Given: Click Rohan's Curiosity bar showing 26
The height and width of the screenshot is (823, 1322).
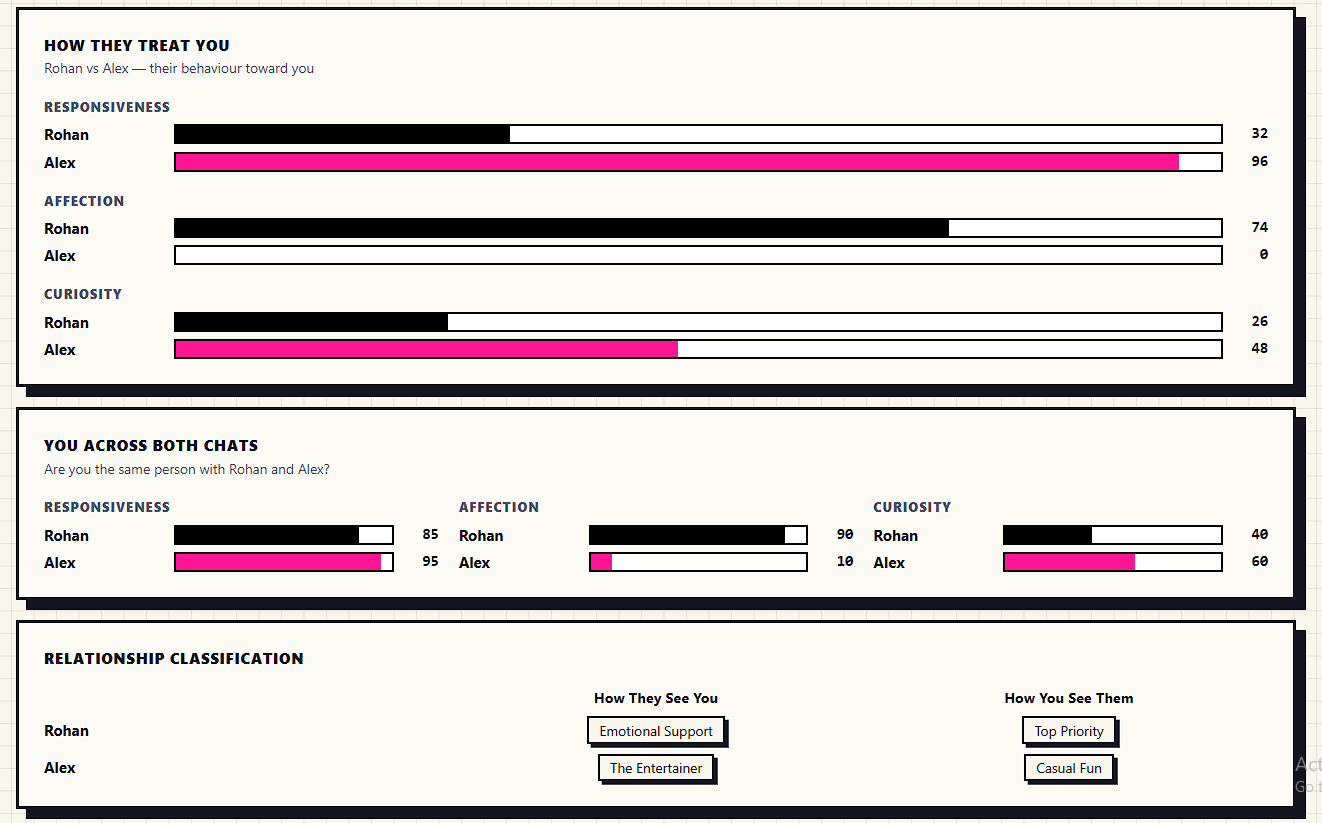Looking at the screenshot, I should 698,321.
